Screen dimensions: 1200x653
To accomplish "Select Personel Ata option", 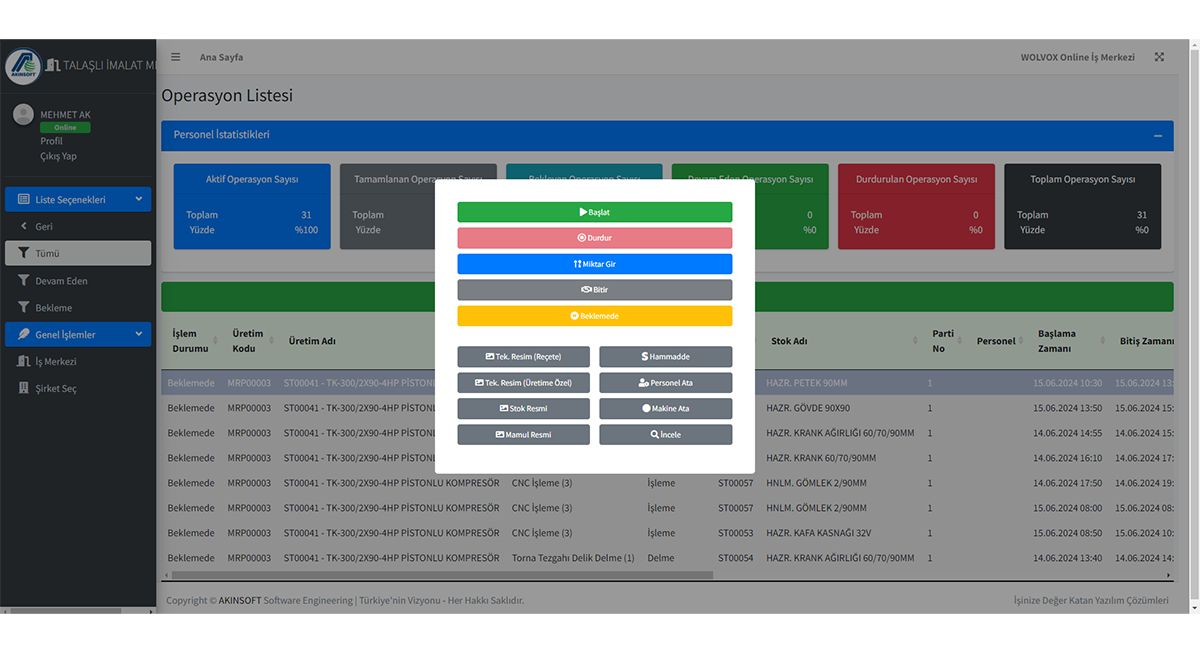I will [665, 383].
